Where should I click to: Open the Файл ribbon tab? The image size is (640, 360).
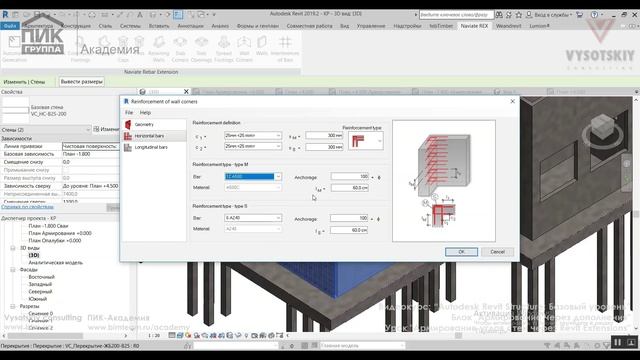[10, 26]
